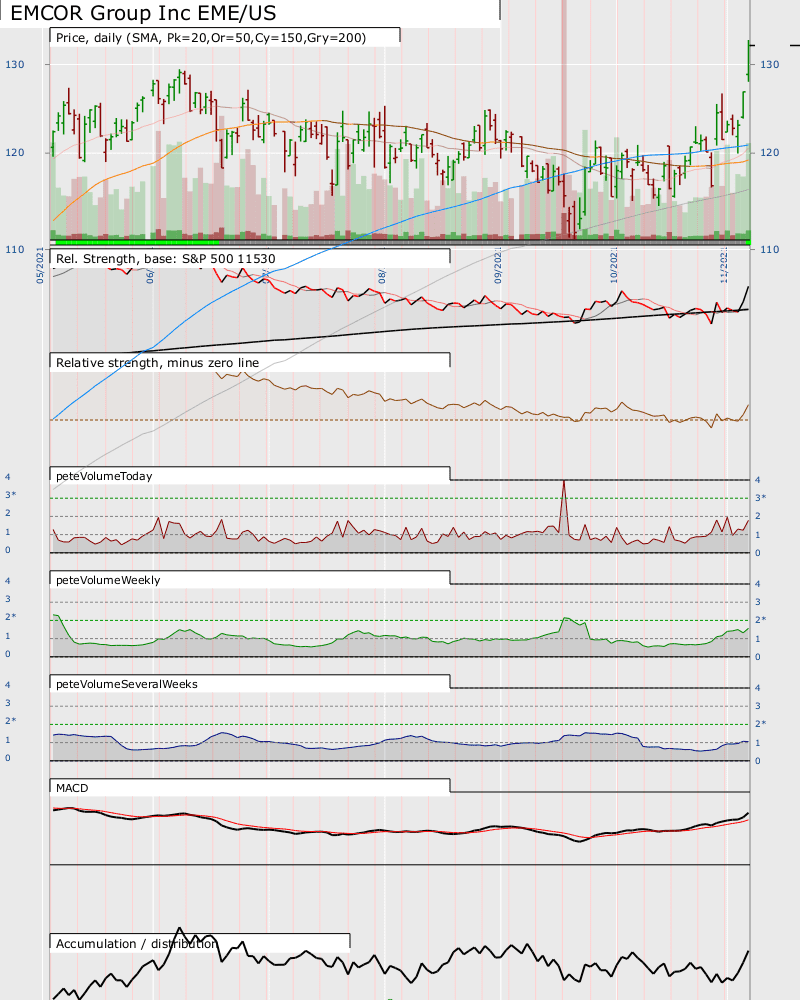Click the 2* label right of peteVolumeWeekly
Viewport: 800px width, 1000px height.
pyautogui.click(x=761, y=619)
